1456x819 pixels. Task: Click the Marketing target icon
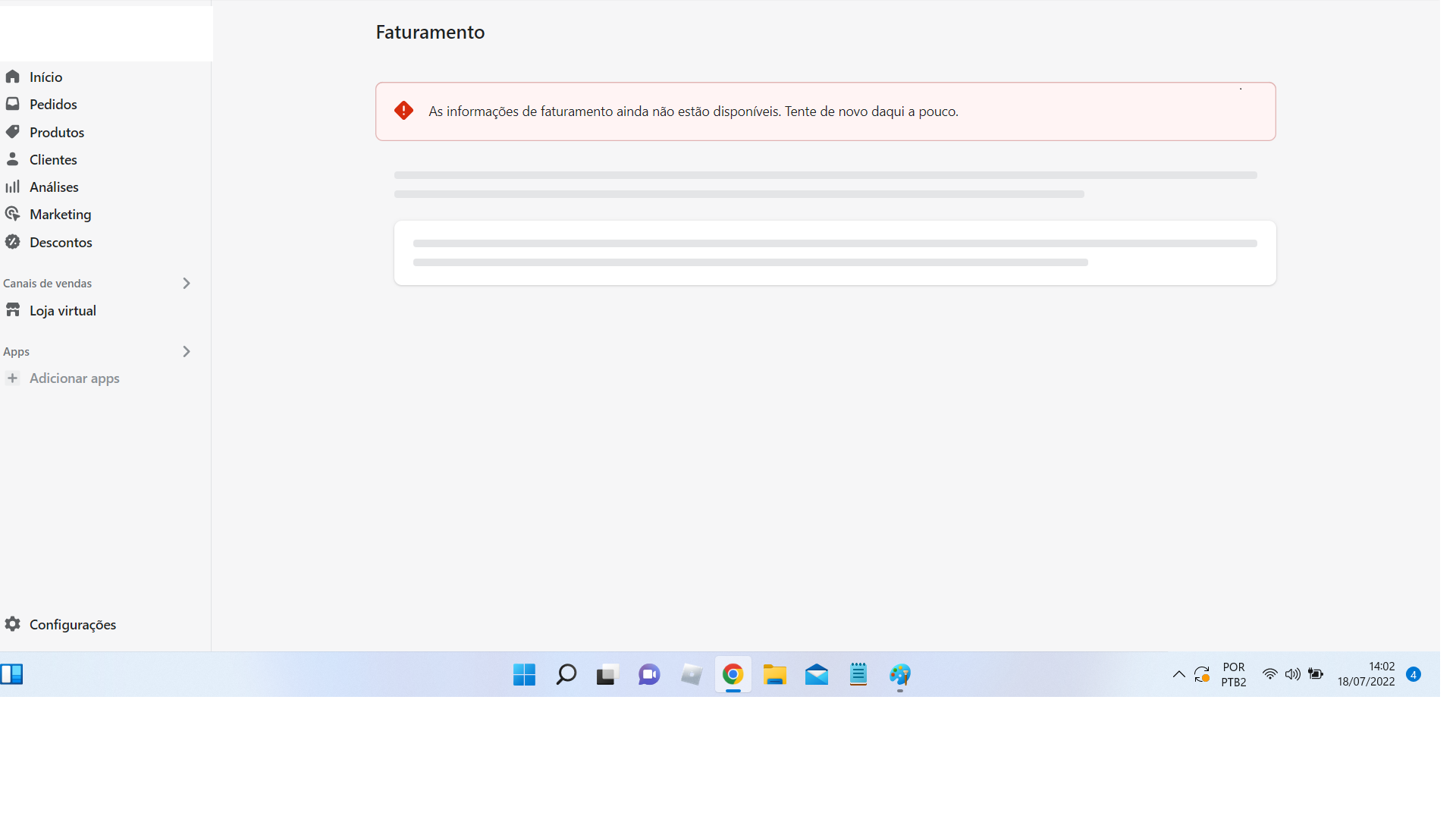[12, 215]
